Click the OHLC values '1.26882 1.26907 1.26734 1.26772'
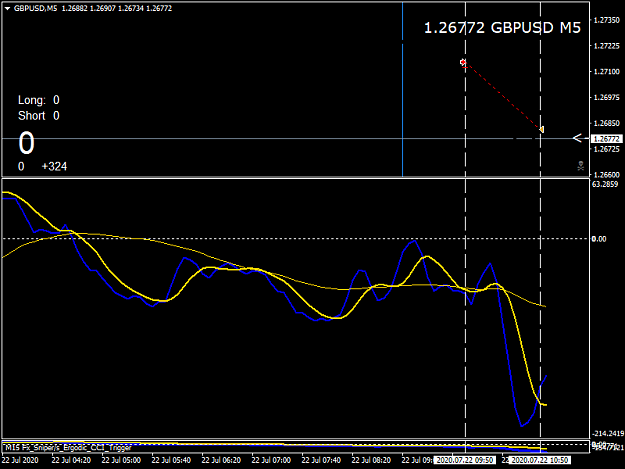625x469 pixels. coord(116,8)
